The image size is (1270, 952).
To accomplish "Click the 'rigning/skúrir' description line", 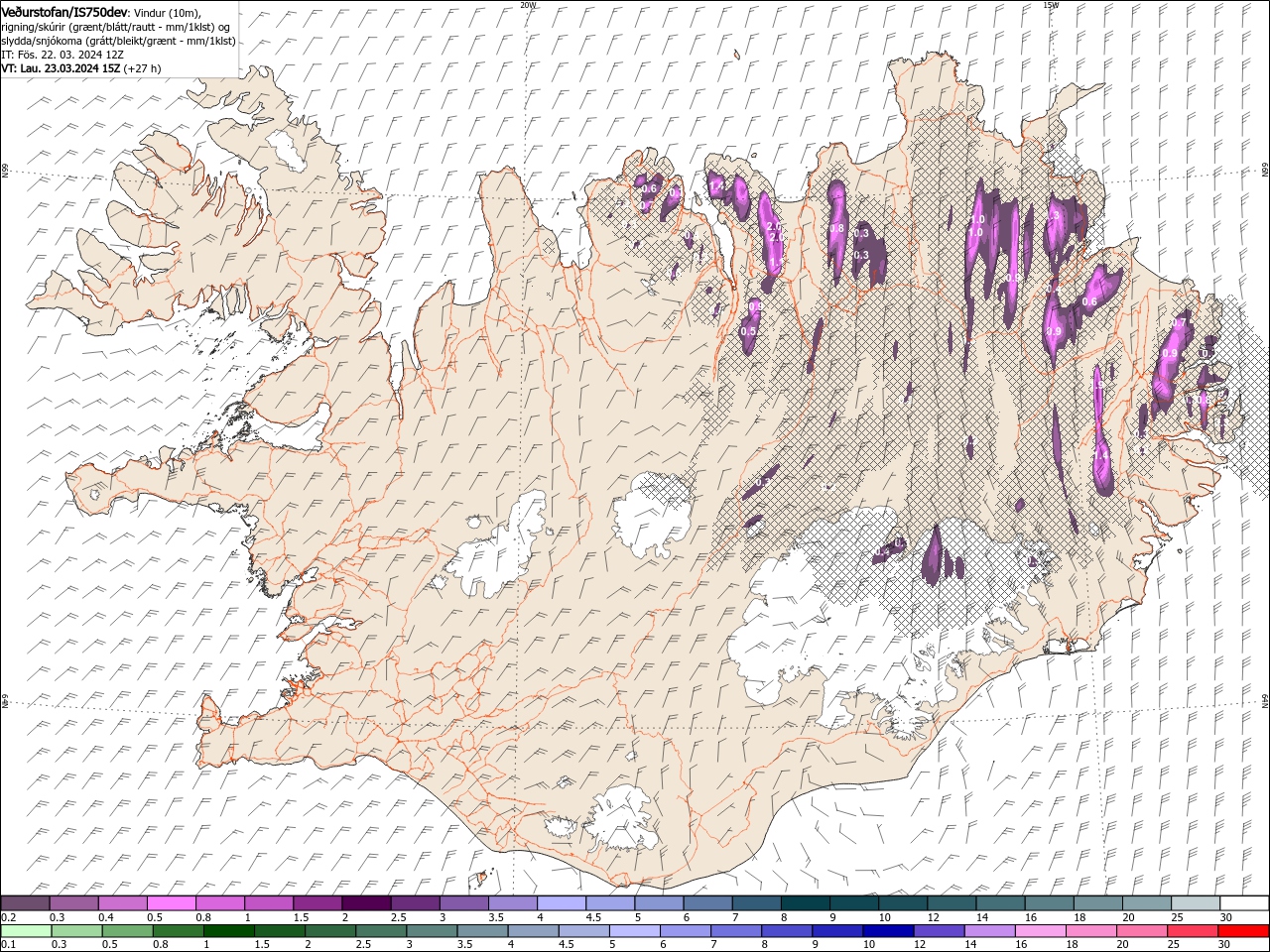I will click(x=116, y=27).
